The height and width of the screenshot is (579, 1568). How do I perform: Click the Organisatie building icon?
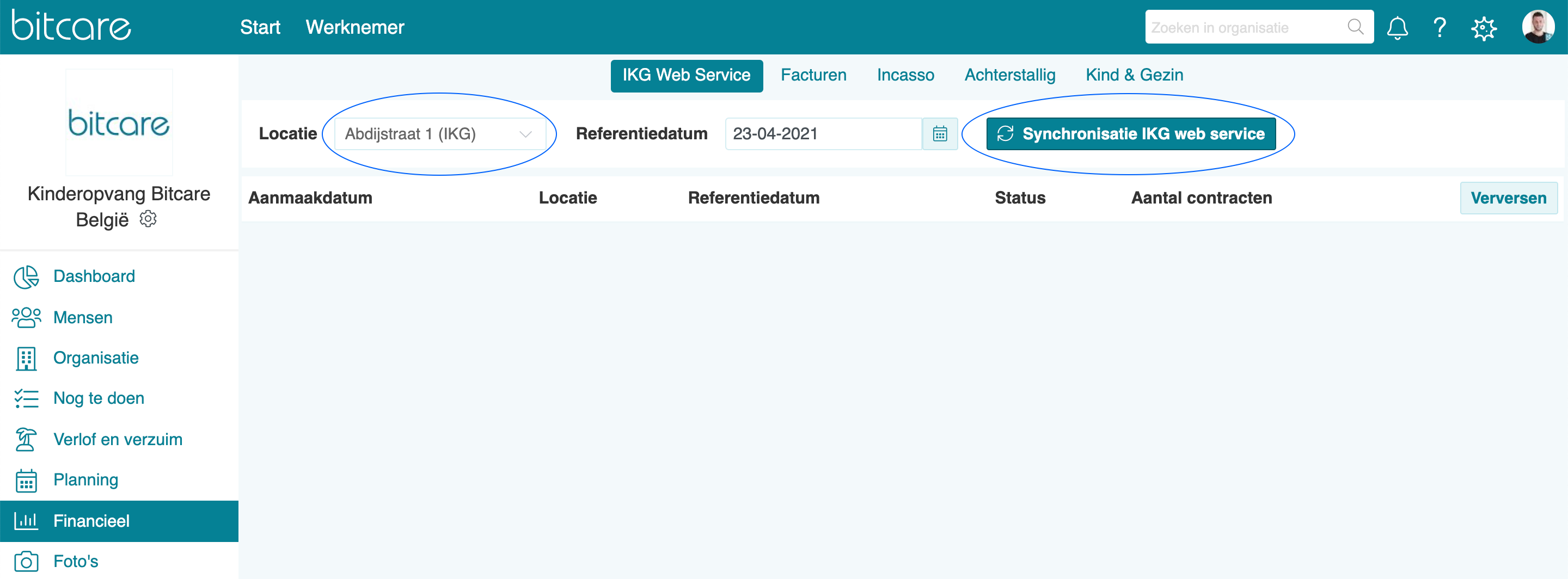pos(26,358)
